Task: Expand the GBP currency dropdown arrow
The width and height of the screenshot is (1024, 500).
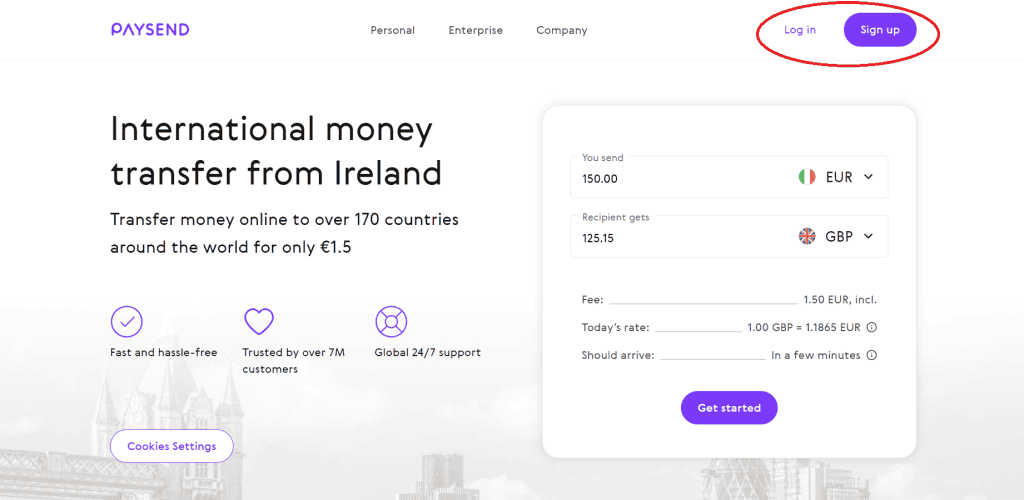Action: click(x=868, y=236)
